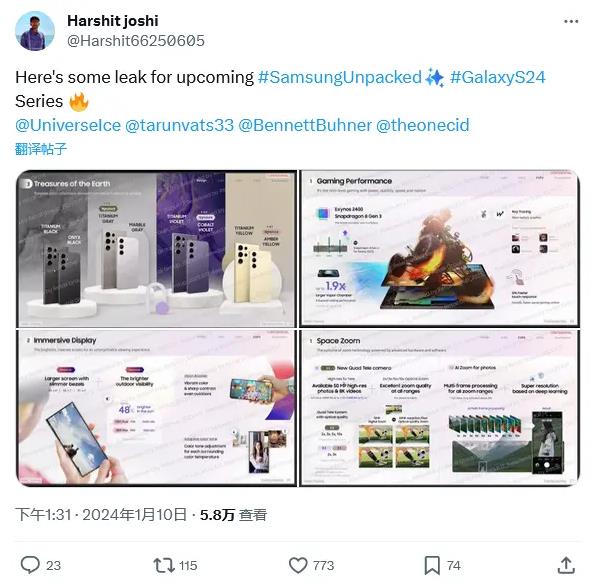
Task: Click the Harshit joshi display name
Action: (113, 21)
